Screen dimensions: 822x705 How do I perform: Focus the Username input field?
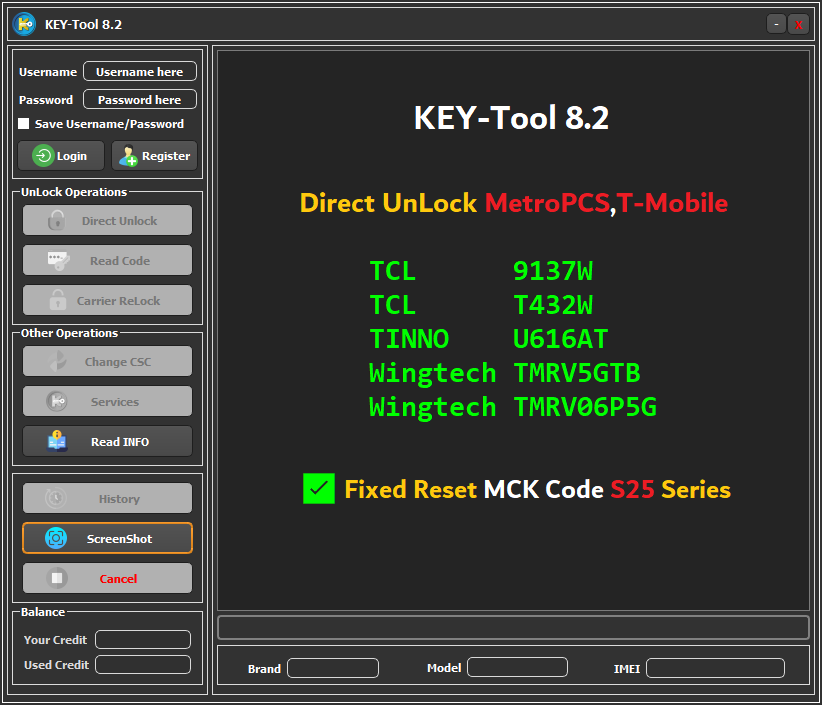tap(140, 71)
